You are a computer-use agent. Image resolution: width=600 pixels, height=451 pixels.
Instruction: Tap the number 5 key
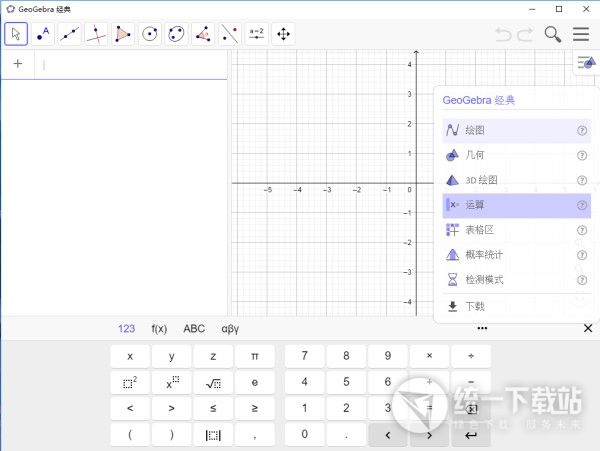click(x=346, y=382)
